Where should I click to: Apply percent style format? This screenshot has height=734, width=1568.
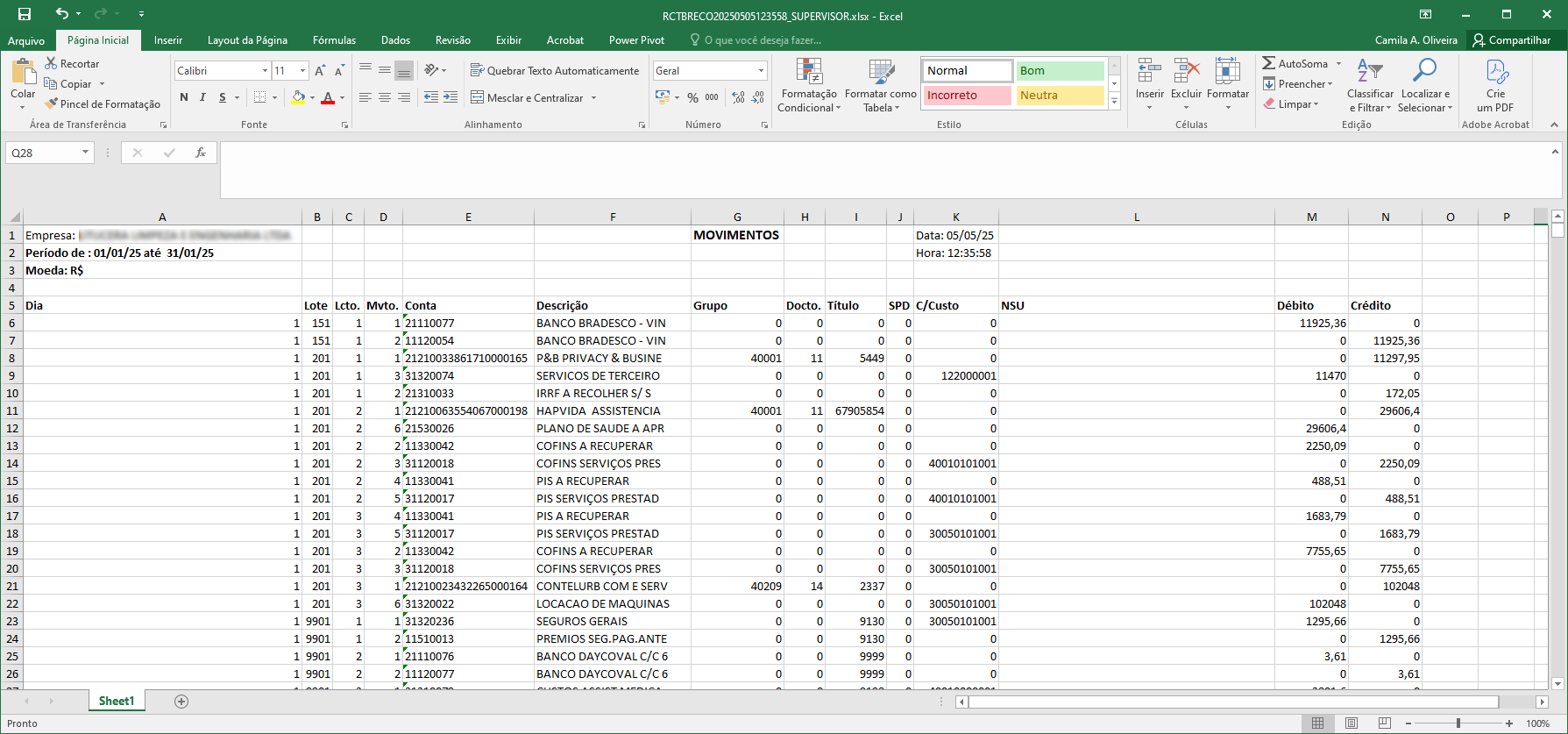pyautogui.click(x=692, y=97)
